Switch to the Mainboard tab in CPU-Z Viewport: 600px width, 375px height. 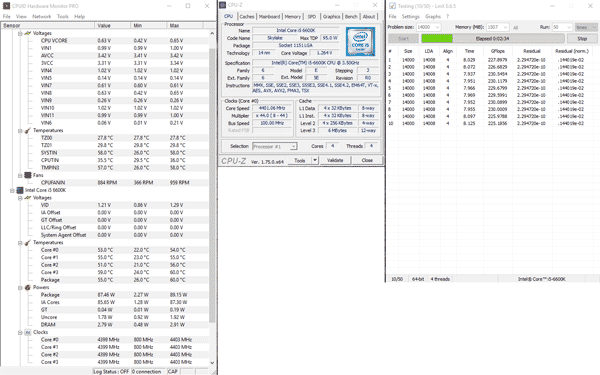pos(269,16)
